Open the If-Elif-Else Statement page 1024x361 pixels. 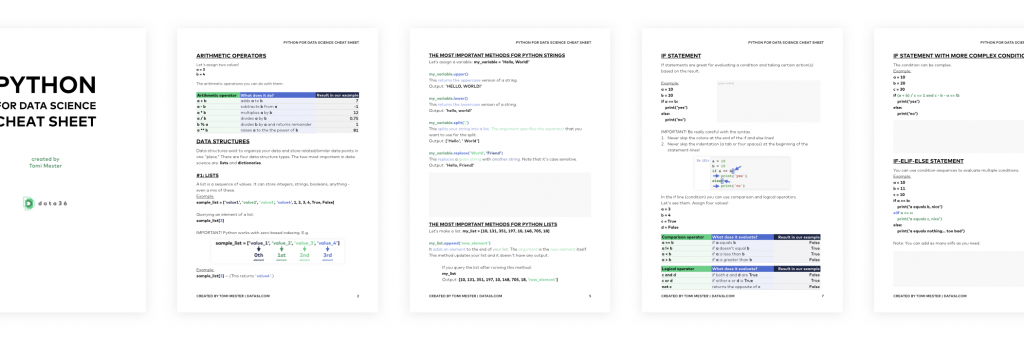pyautogui.click(x=949, y=170)
